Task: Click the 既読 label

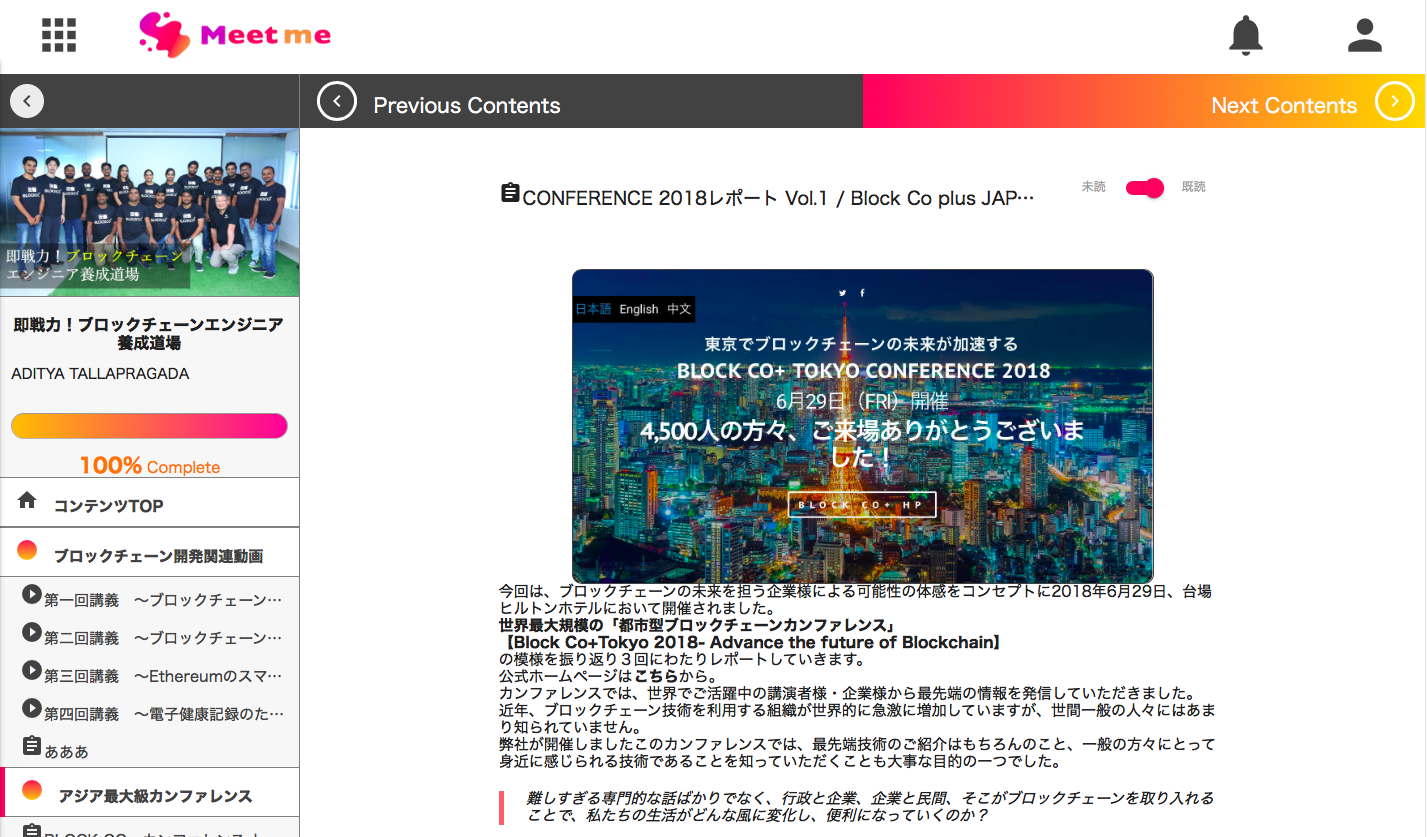Action: 1194,187
